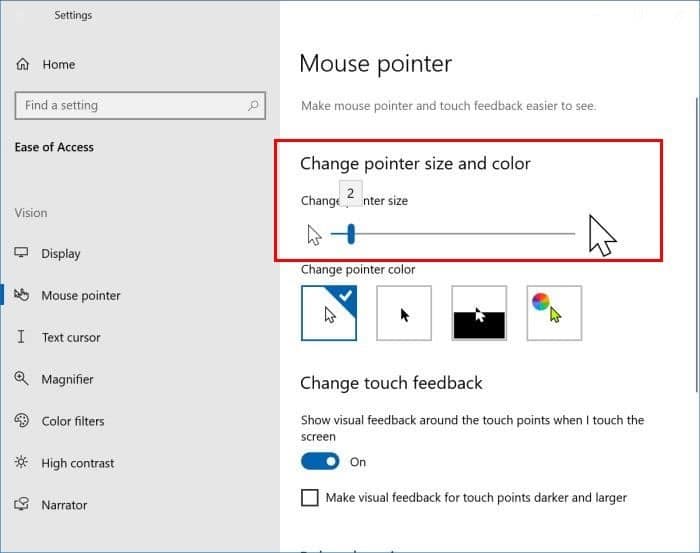Click the Mouse pointer sidebar icon
The image size is (700, 553).
tap(21, 295)
